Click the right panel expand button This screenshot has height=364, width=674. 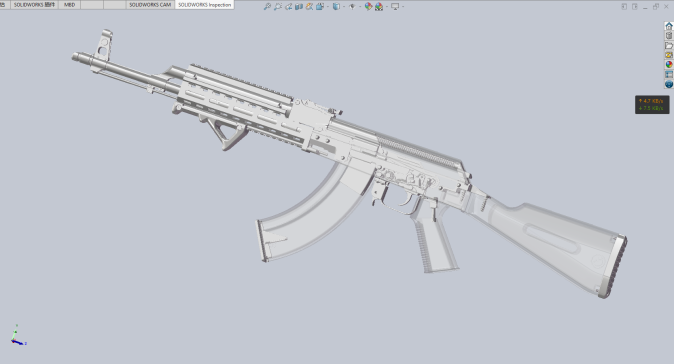[x=634, y=6]
